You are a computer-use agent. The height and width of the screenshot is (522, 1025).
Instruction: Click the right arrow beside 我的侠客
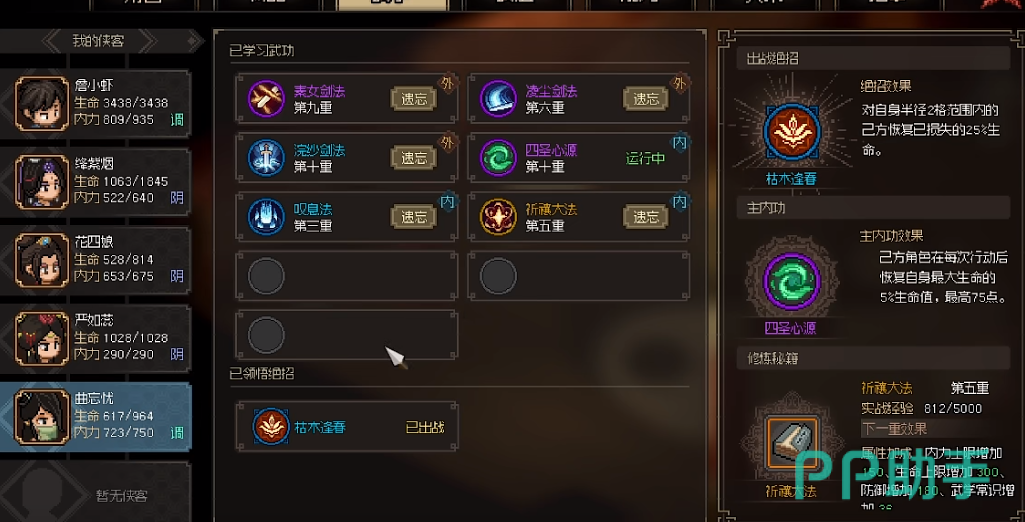coord(147,41)
